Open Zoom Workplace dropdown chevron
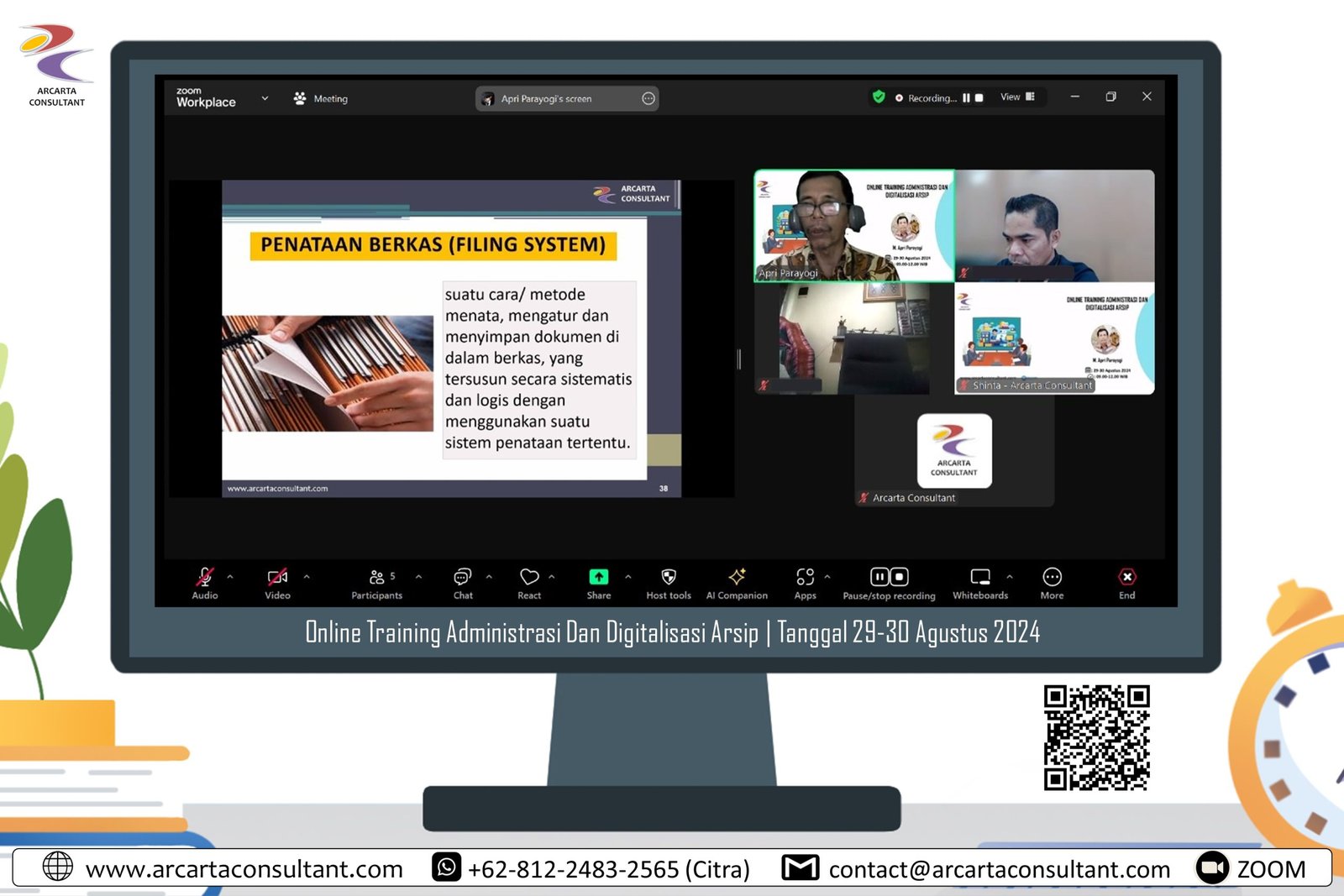This screenshot has height=896, width=1344. pos(265,98)
